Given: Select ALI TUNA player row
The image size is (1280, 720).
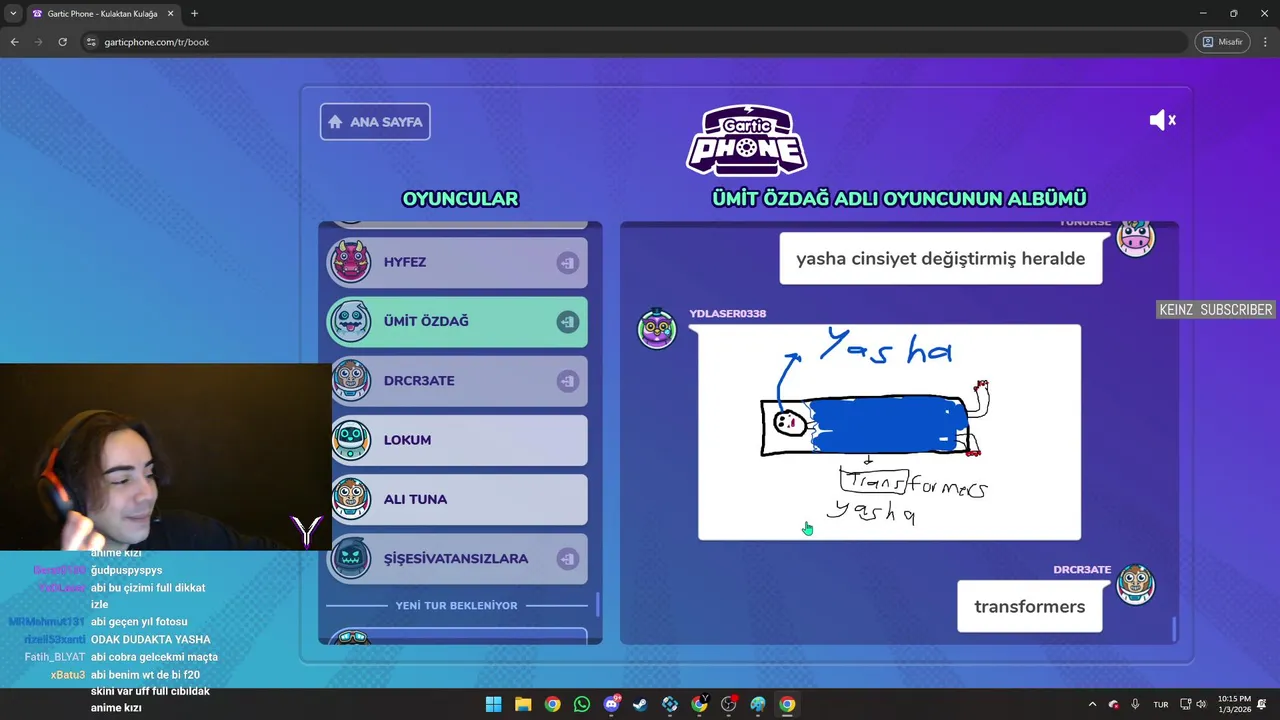Looking at the screenshot, I should pyautogui.click(x=458, y=499).
